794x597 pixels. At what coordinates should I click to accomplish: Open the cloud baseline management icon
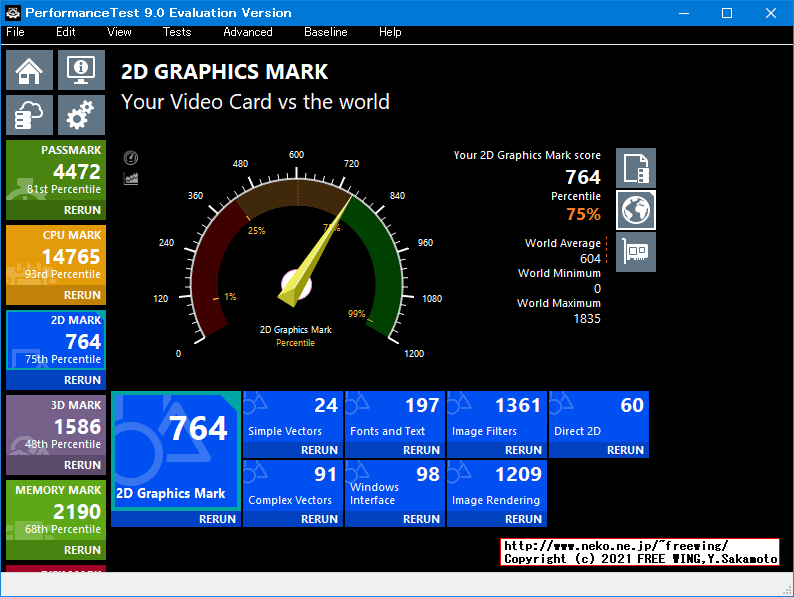(x=29, y=115)
